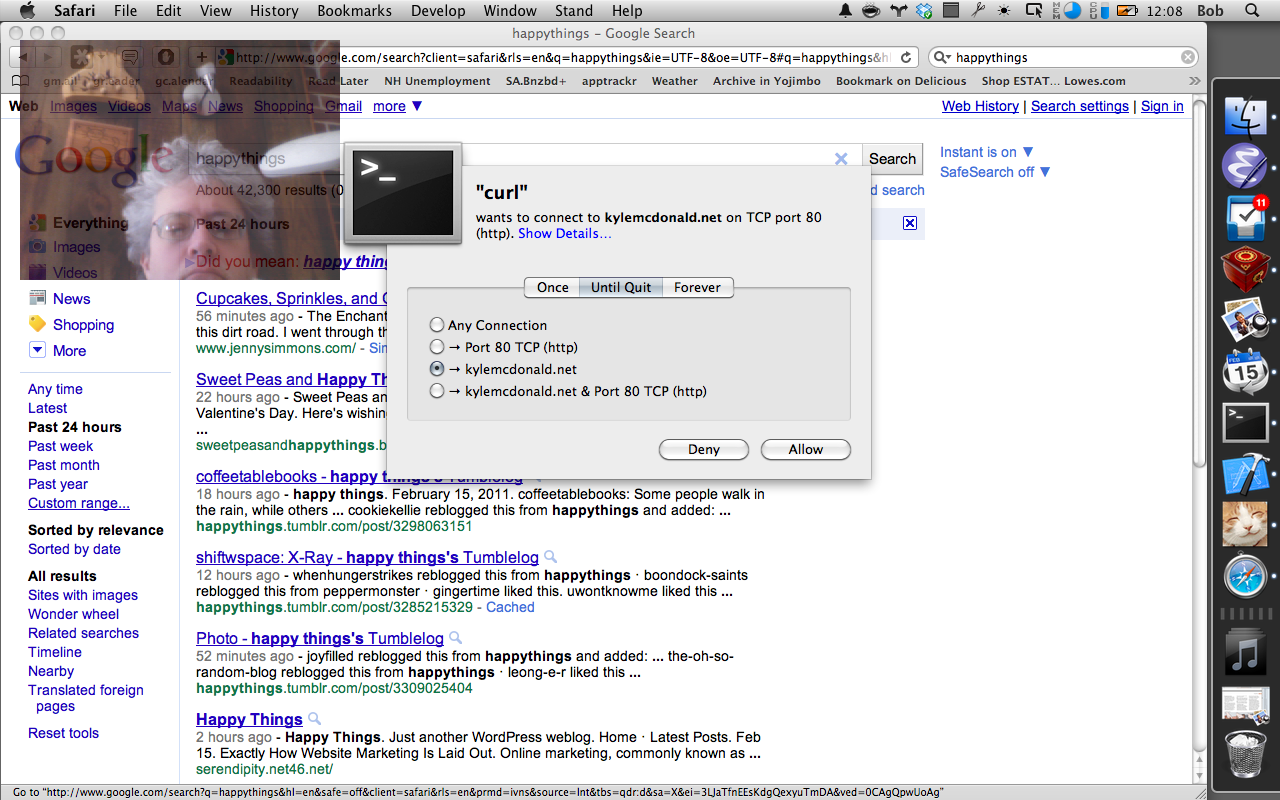
Task: Select "Port 80 TCP (http)" radio option
Action: [437, 347]
